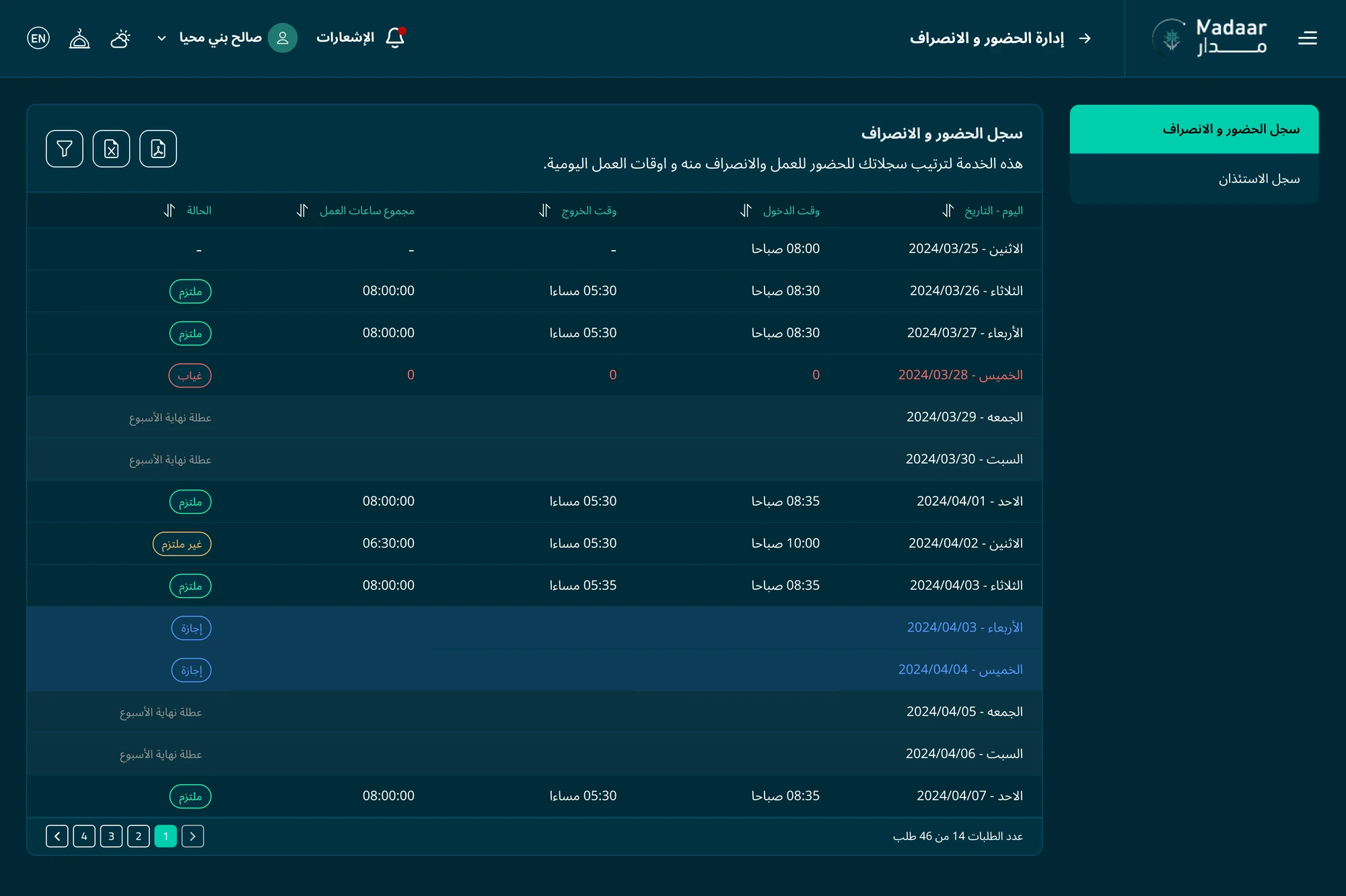This screenshot has height=896, width=1346.
Task: Click the الإشعارات notifications label
Action: (x=345, y=38)
